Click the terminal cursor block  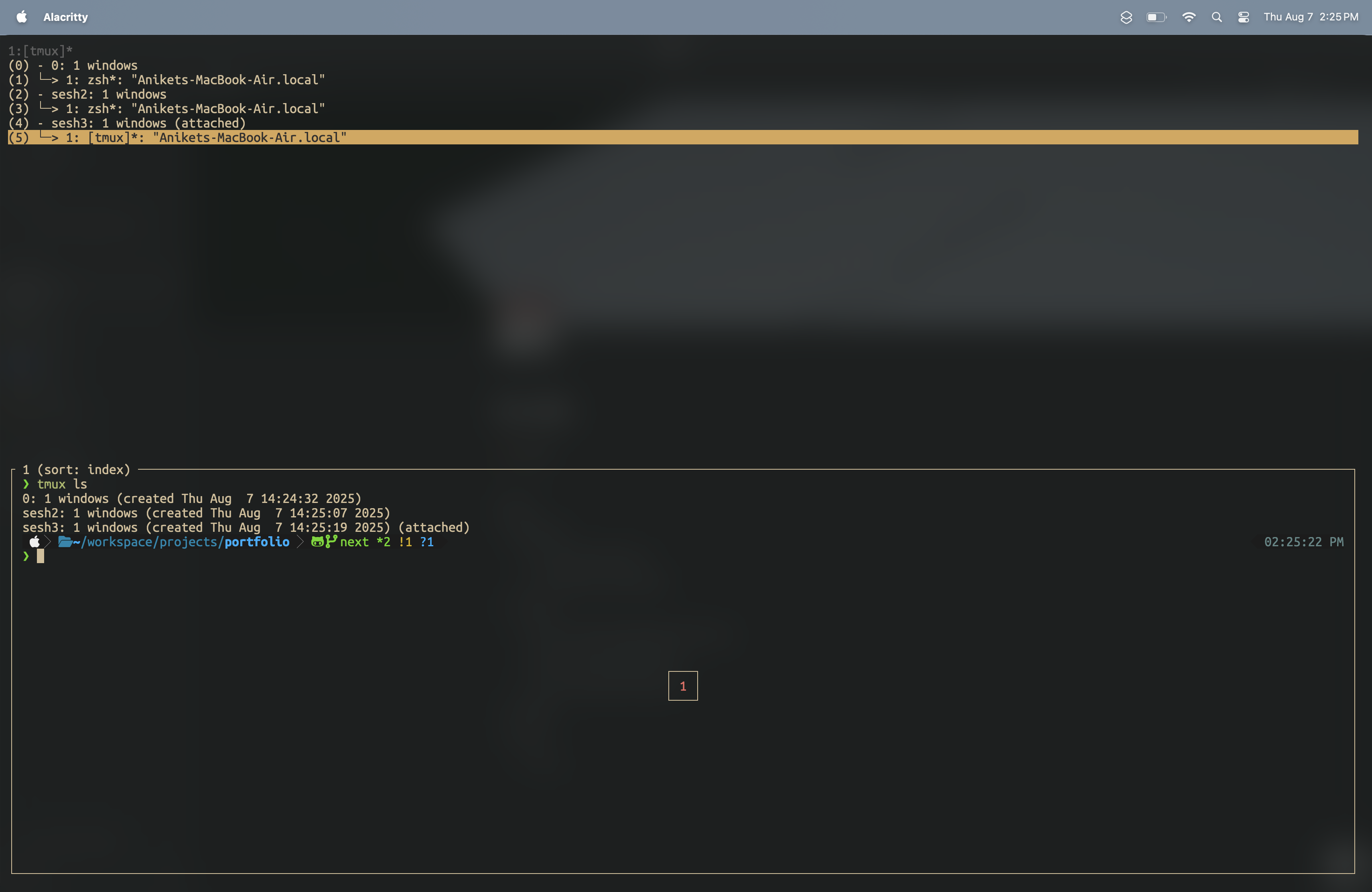coord(41,556)
